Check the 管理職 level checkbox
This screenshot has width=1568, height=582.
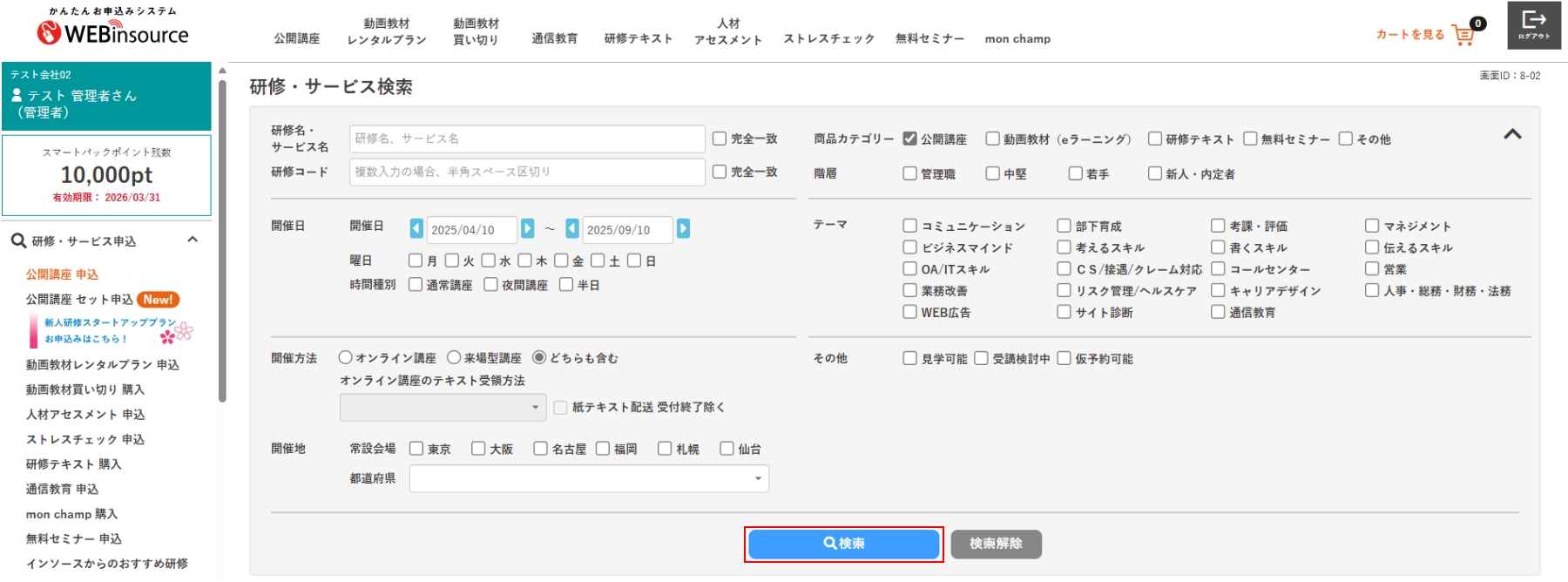coord(909,173)
